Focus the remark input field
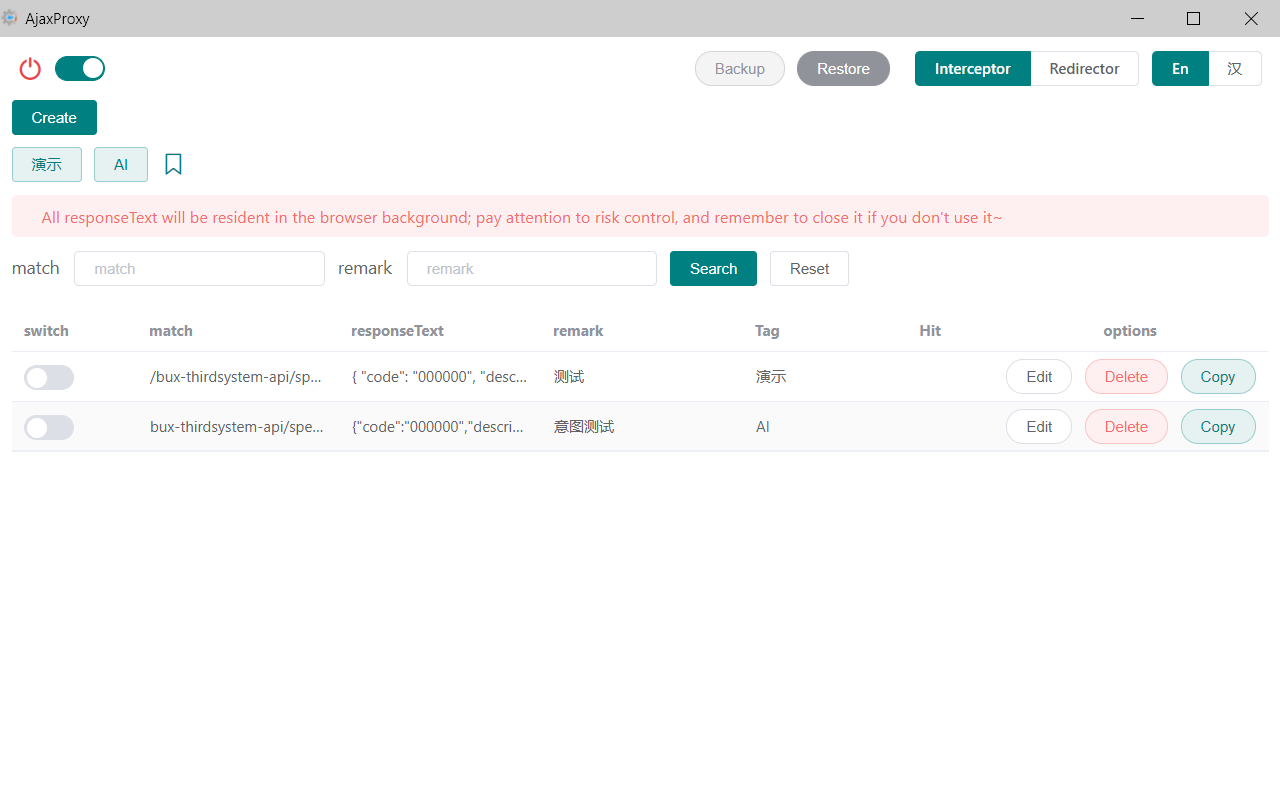Viewport: 1280px width, 800px height. click(532, 268)
